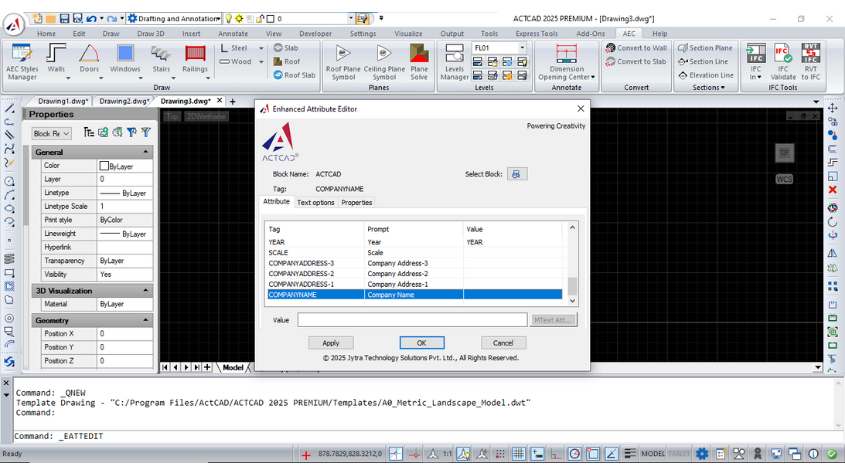This screenshot has height=475, width=845.
Task: Select the Walls tool
Action: [x=56, y=59]
